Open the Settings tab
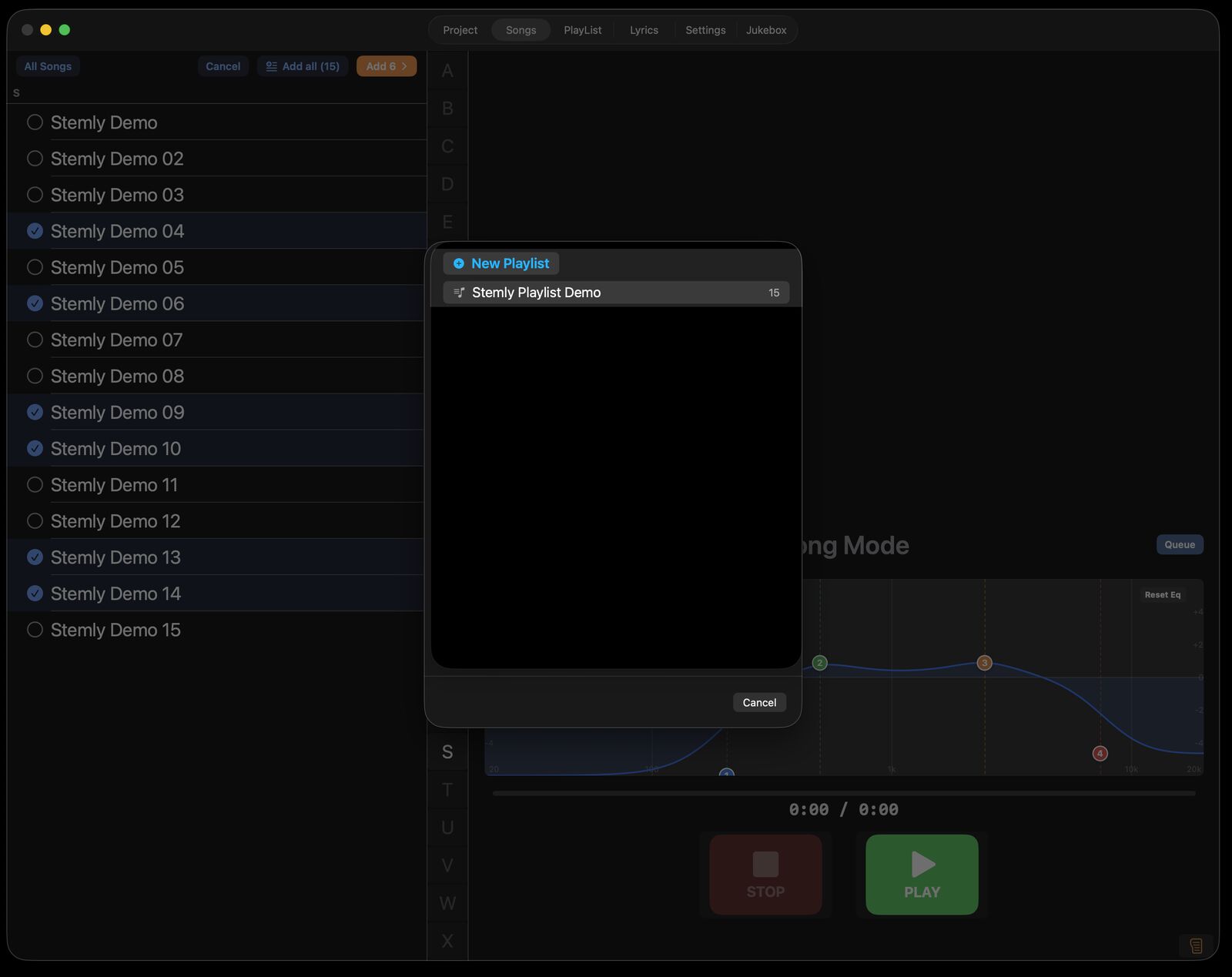The height and width of the screenshot is (977, 1232). (705, 30)
